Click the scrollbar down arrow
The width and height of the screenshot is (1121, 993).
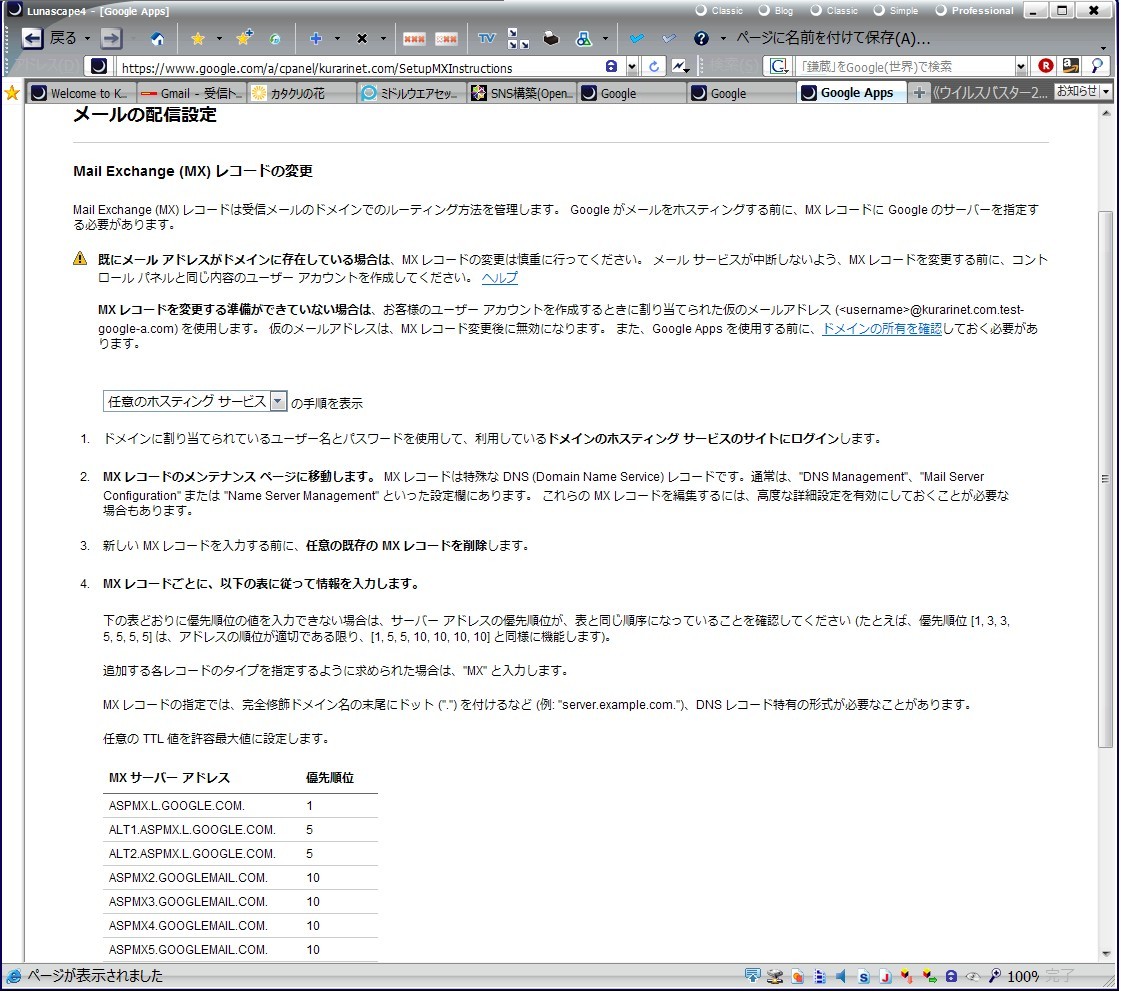point(1106,954)
